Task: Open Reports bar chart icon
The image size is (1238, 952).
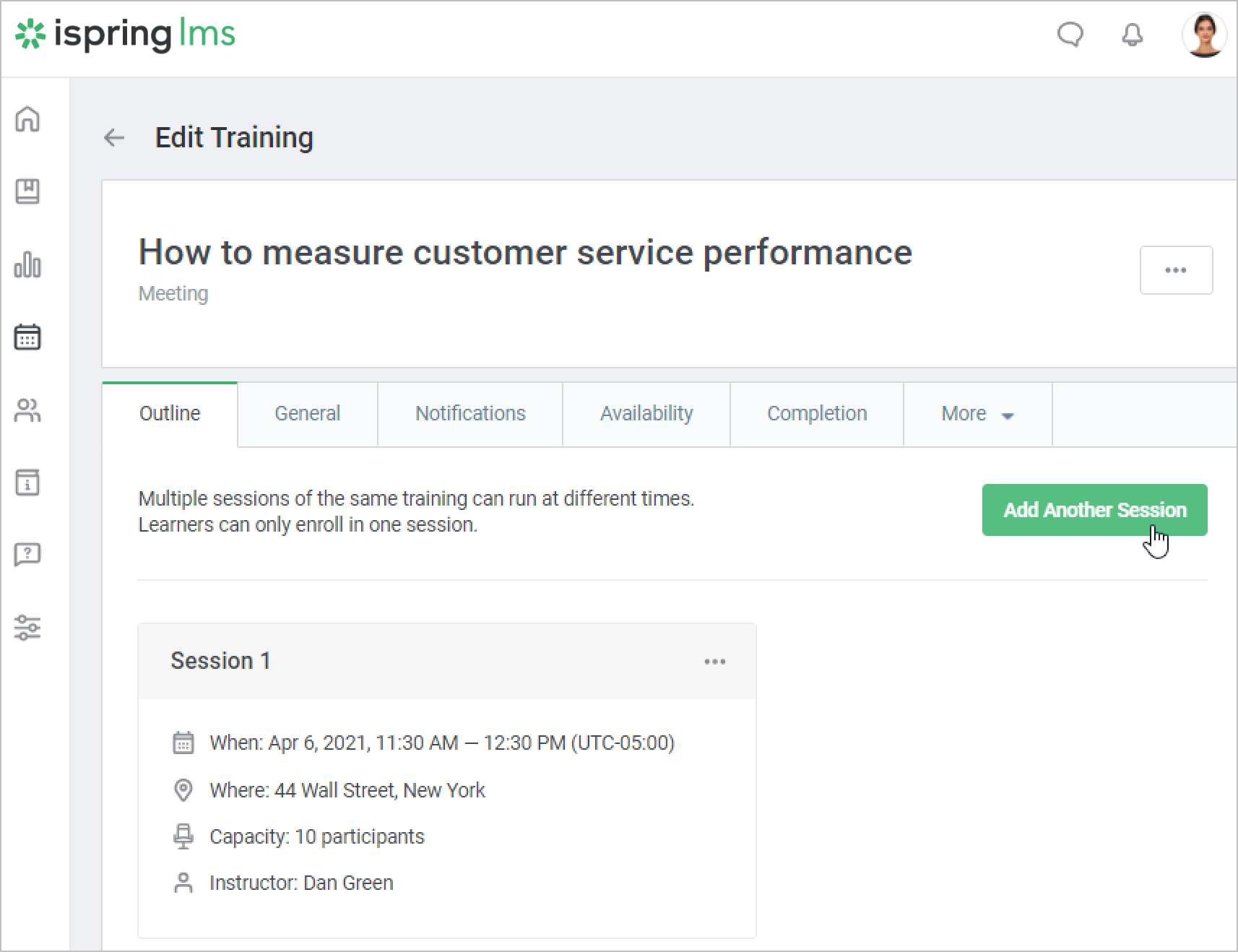Action: [x=27, y=264]
